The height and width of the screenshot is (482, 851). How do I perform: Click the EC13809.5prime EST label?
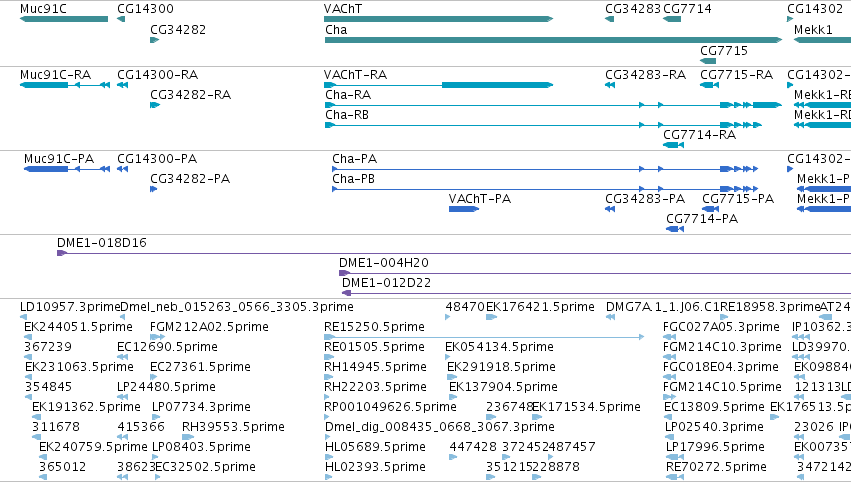pos(714,407)
